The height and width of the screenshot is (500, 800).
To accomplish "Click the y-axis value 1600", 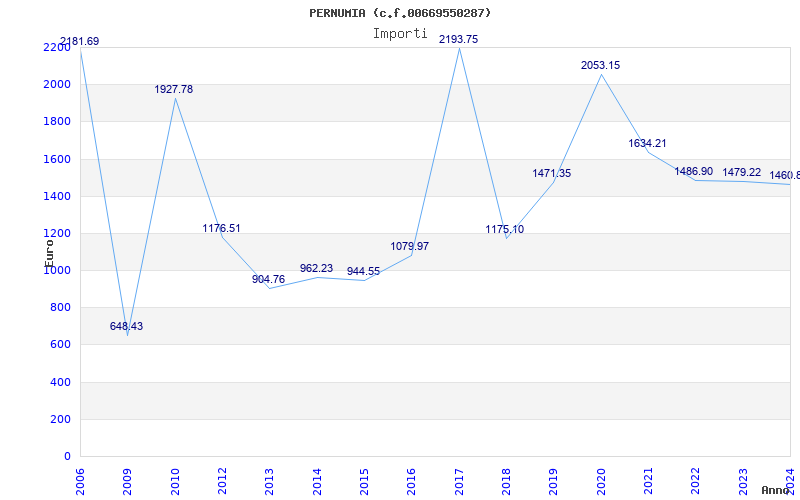I will tap(57, 159).
